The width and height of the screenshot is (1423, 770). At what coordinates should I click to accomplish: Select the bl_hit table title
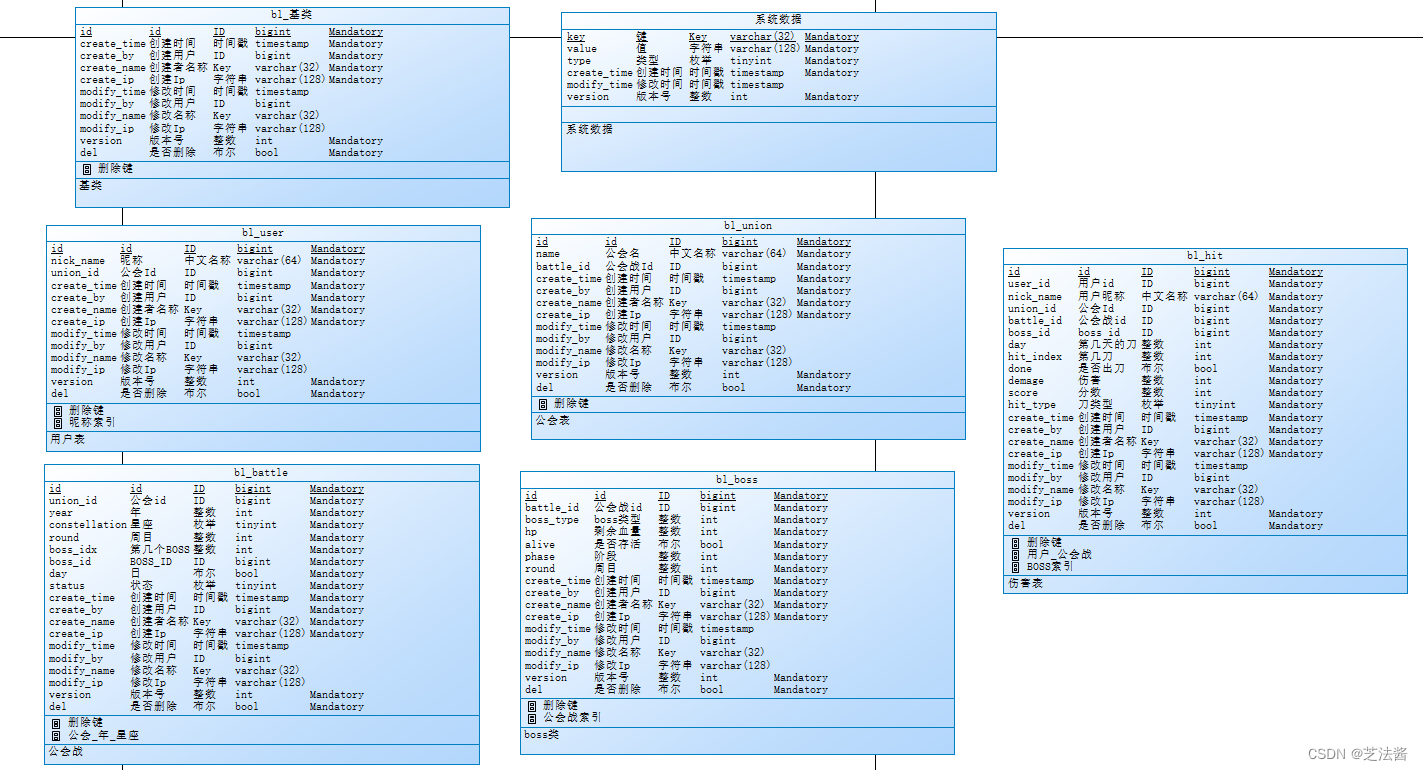(1205, 255)
